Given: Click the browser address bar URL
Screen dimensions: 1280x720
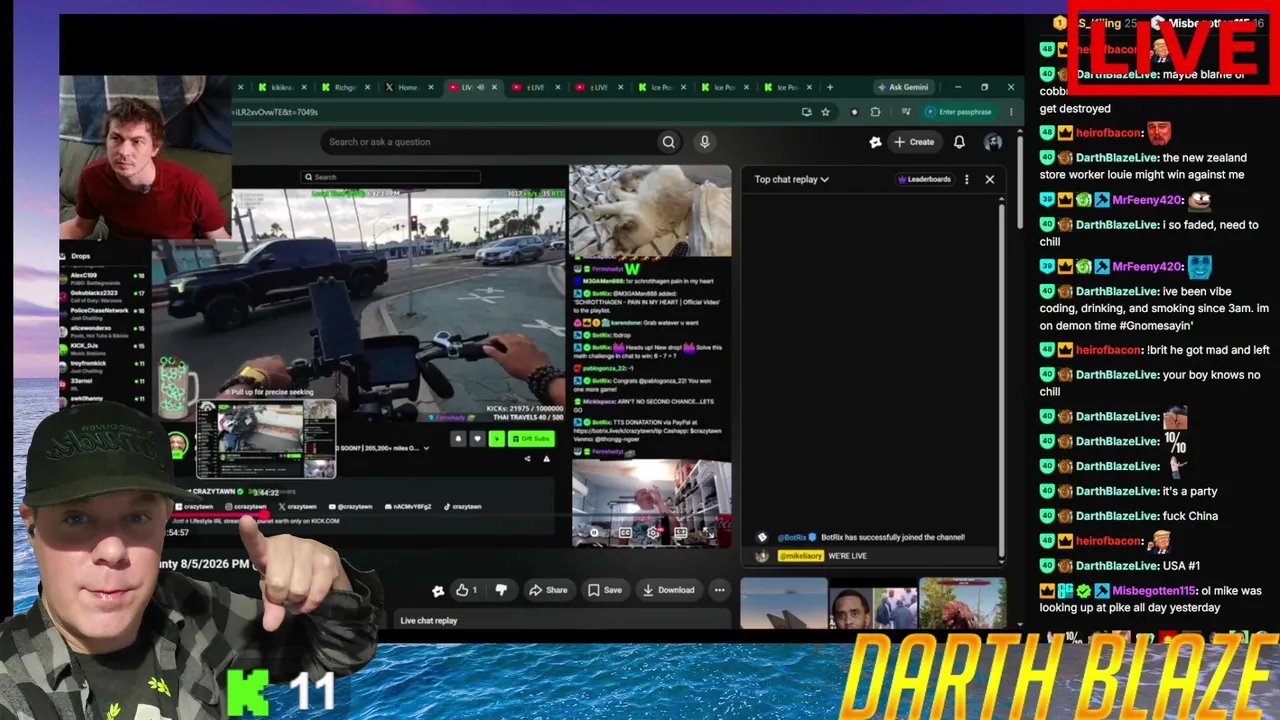Looking at the screenshot, I should coord(274,112).
